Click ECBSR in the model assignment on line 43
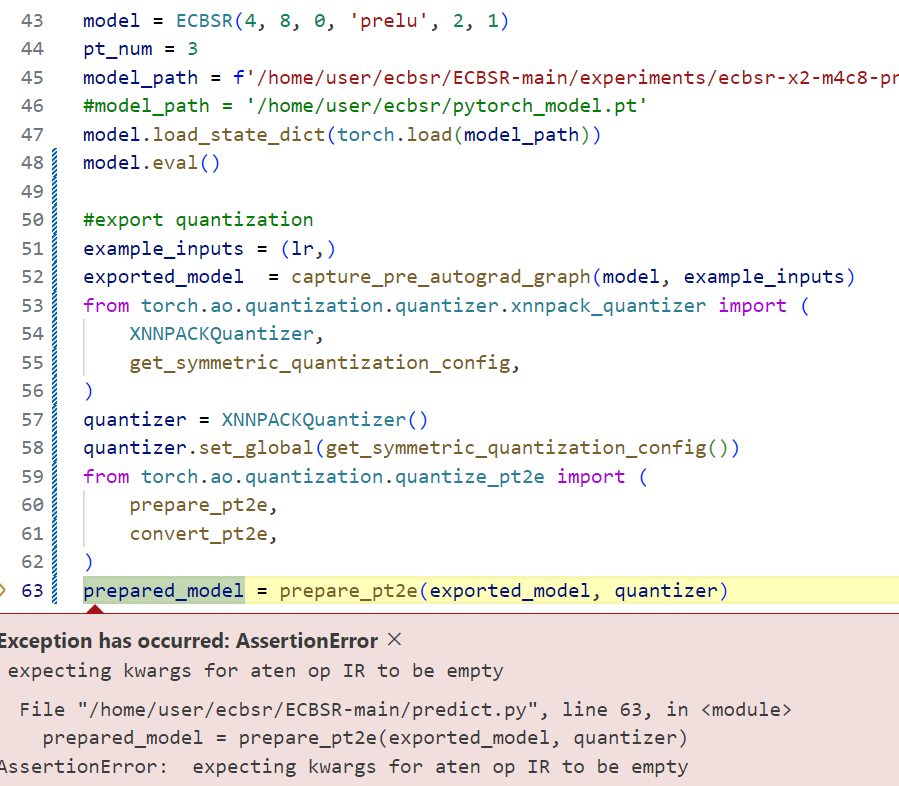Image resolution: width=899 pixels, height=786 pixels. click(x=203, y=20)
